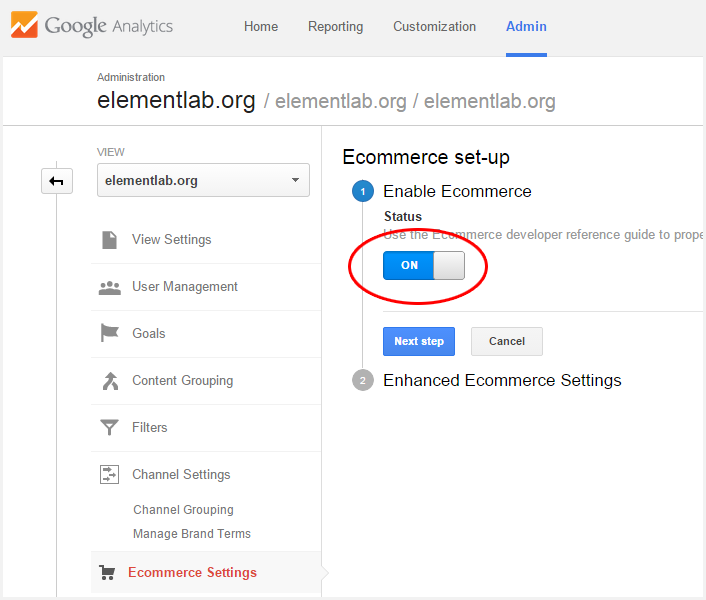
Task: Click the Channel Settings icon
Action: pos(109,474)
